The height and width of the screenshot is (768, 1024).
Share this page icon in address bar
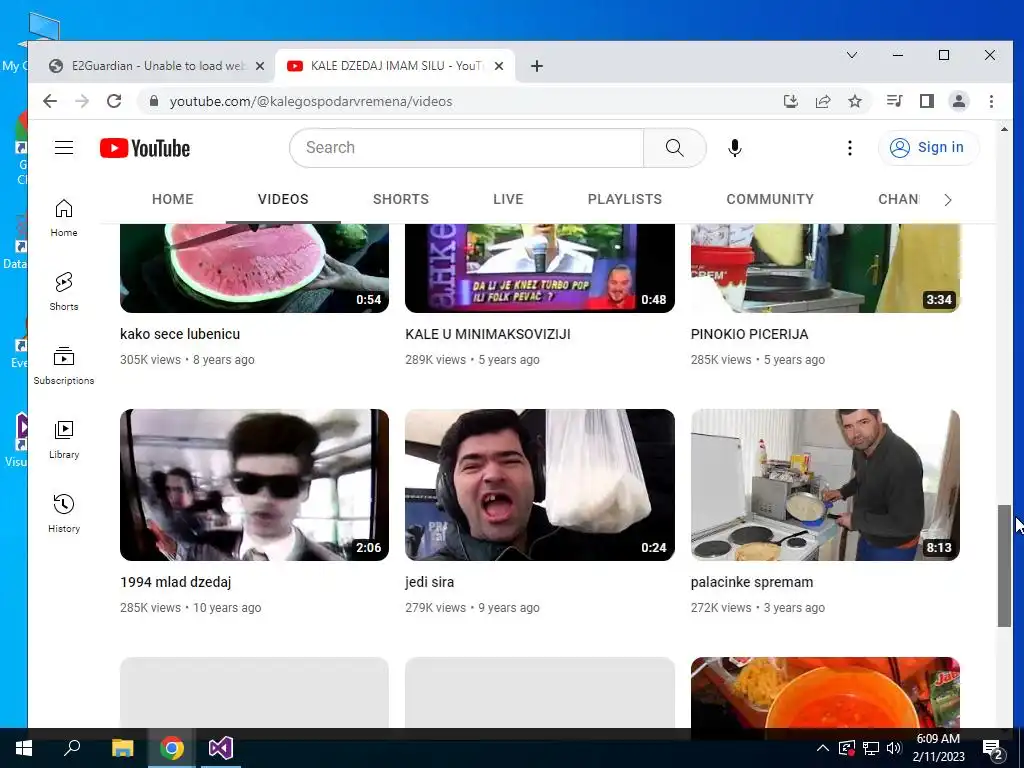[x=823, y=101]
